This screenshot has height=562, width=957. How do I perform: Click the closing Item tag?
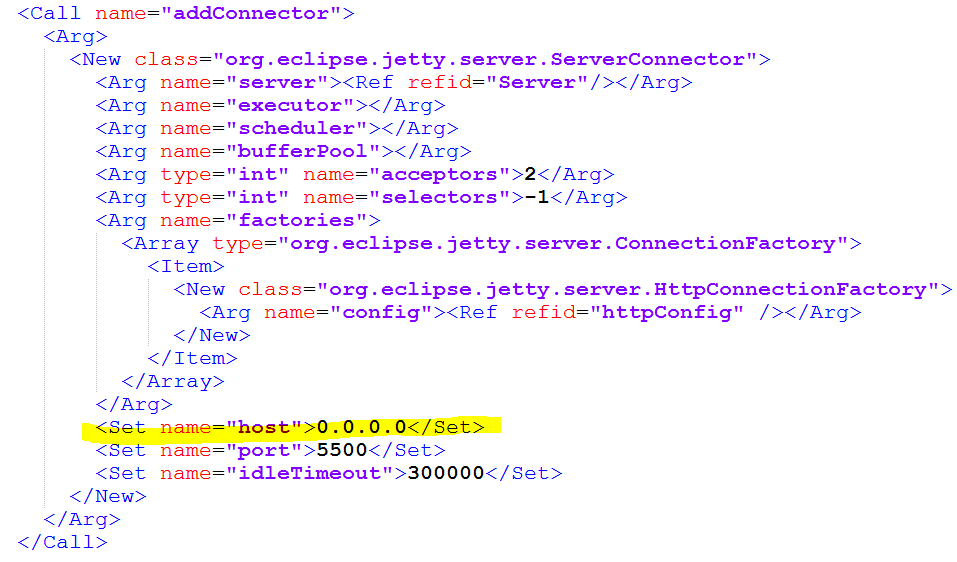192,358
